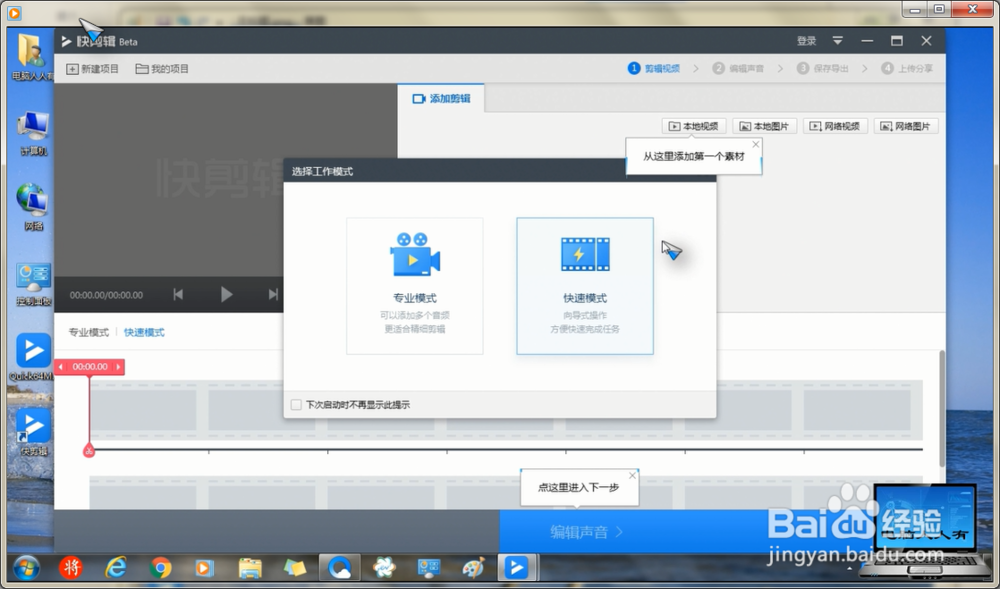Open the 控制面板 desktop icon

tap(33, 284)
